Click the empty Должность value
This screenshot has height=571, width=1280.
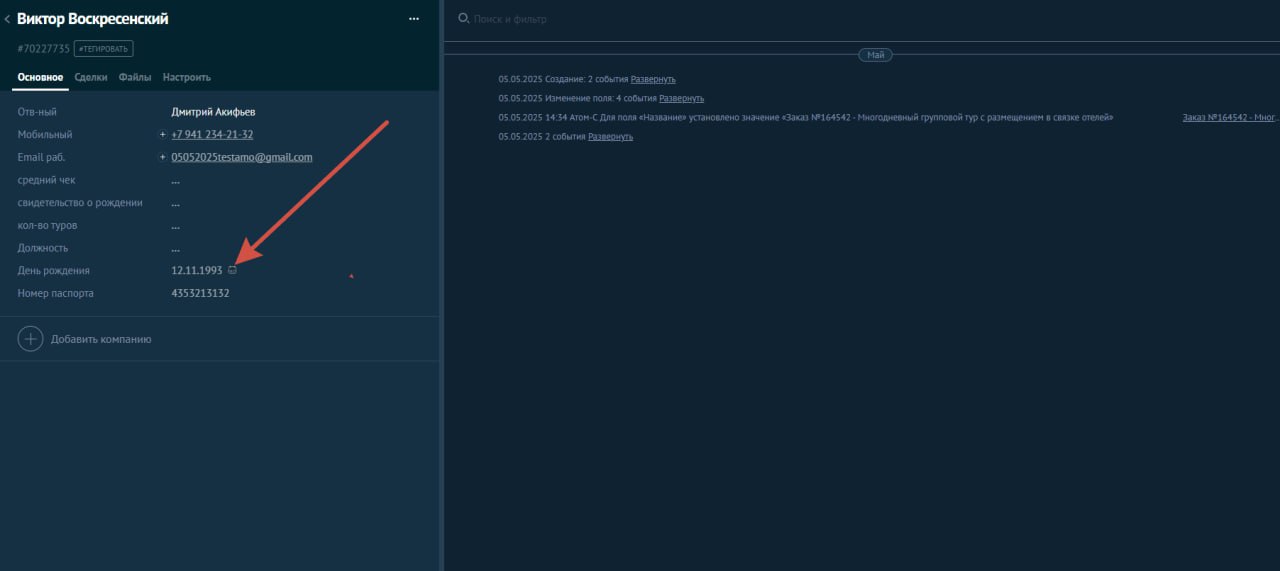tap(176, 248)
